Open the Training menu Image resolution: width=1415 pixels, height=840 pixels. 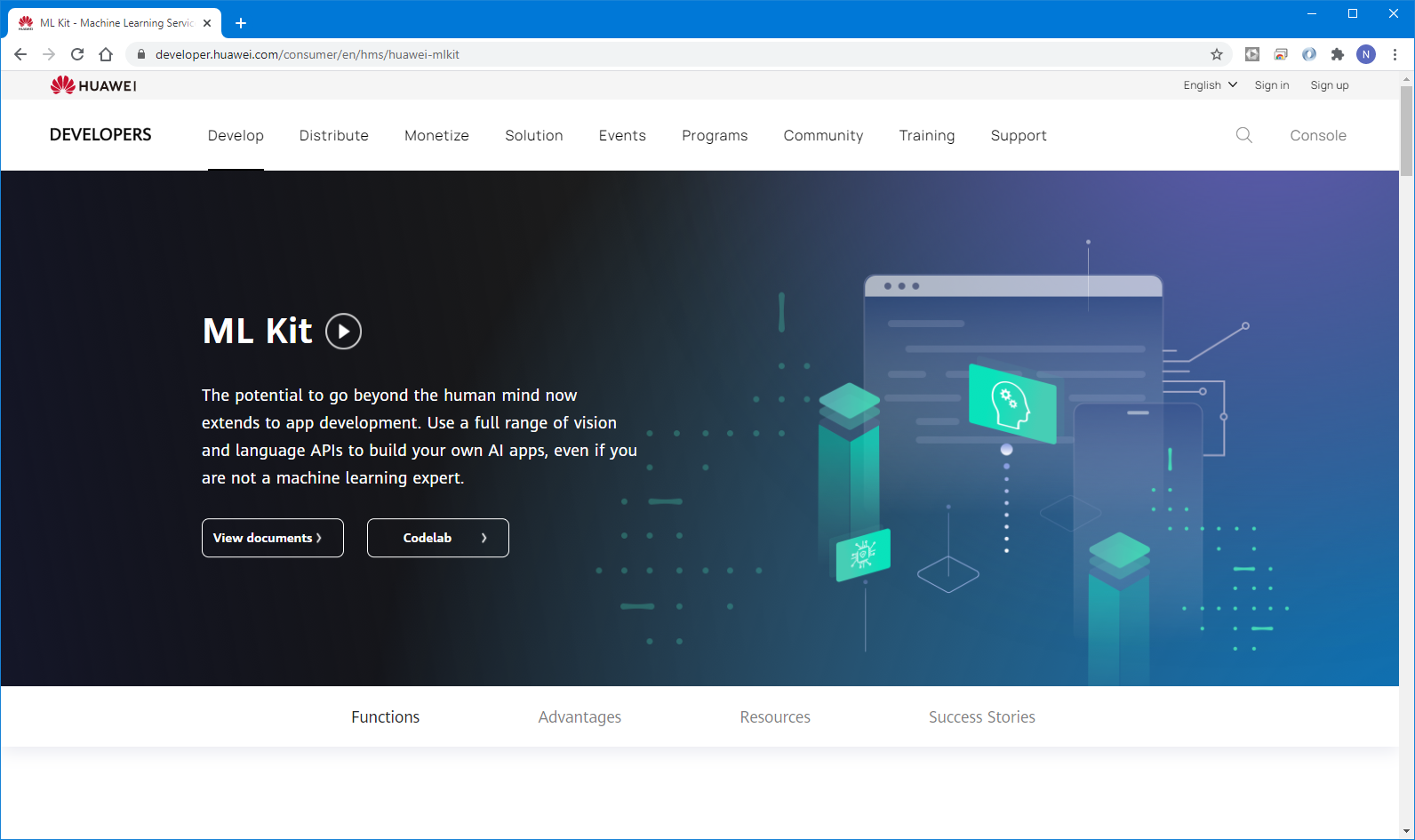click(927, 135)
